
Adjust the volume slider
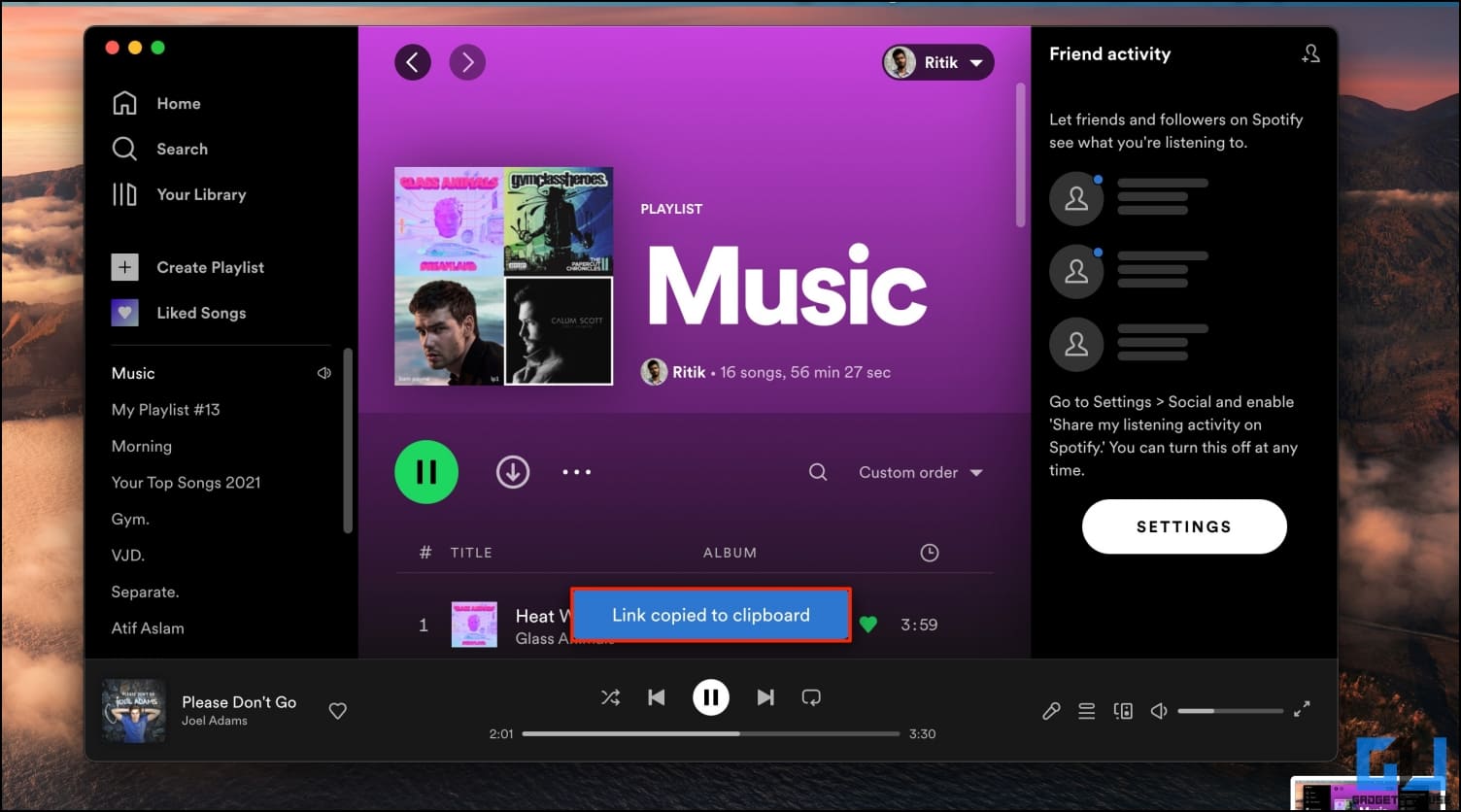[1231, 711]
